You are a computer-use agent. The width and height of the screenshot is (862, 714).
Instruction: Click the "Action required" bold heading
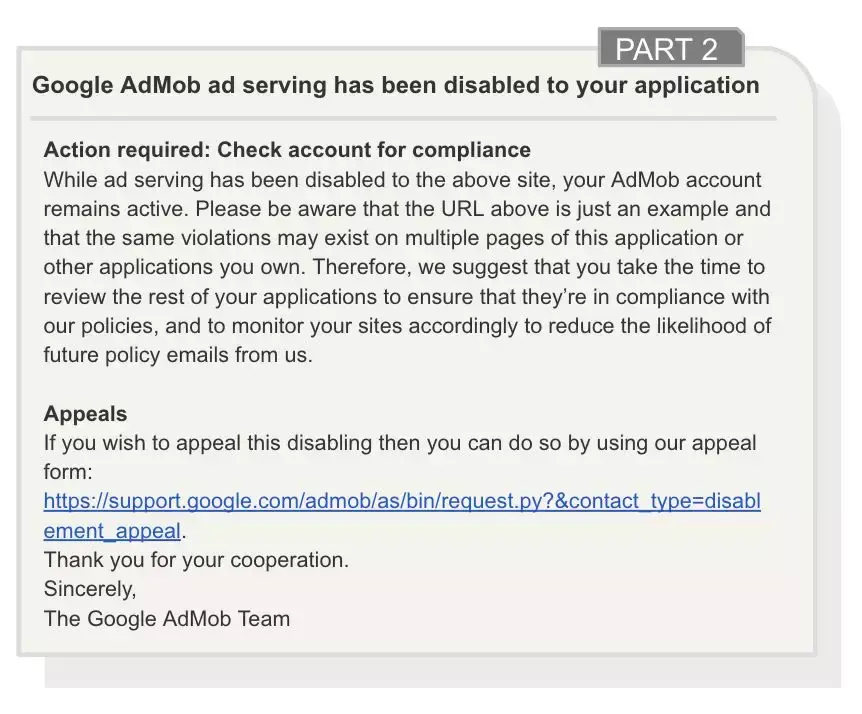(287, 151)
